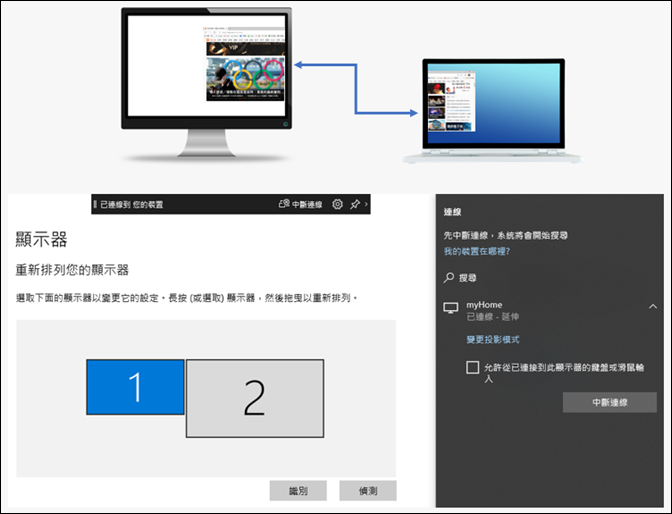Enable keyboard or mouse input checkbox
Viewport: 672px width, 514px height.
point(472,367)
